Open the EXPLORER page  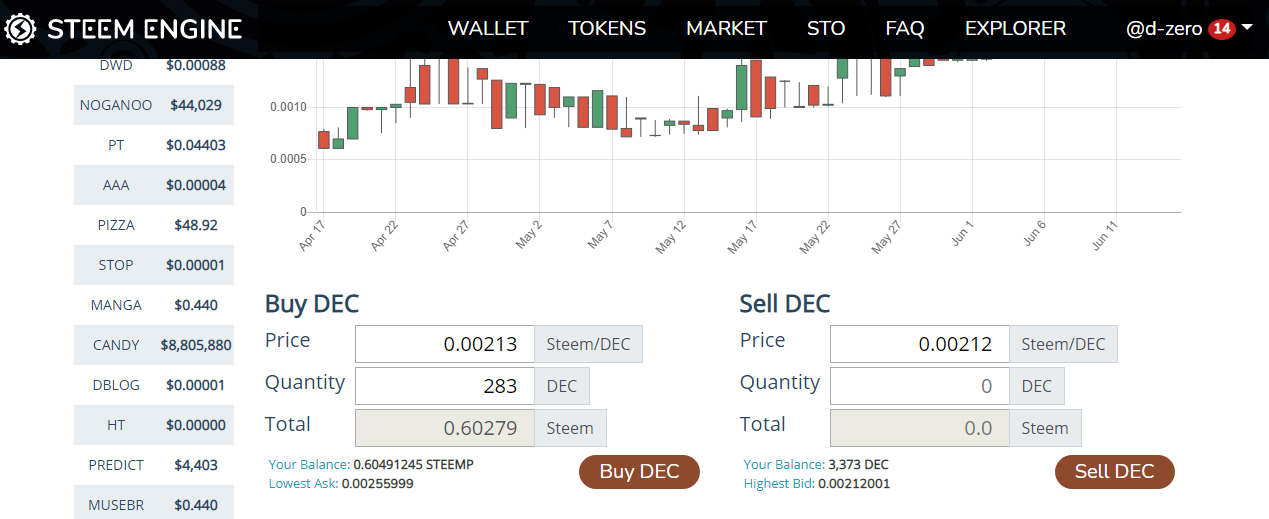1015,29
